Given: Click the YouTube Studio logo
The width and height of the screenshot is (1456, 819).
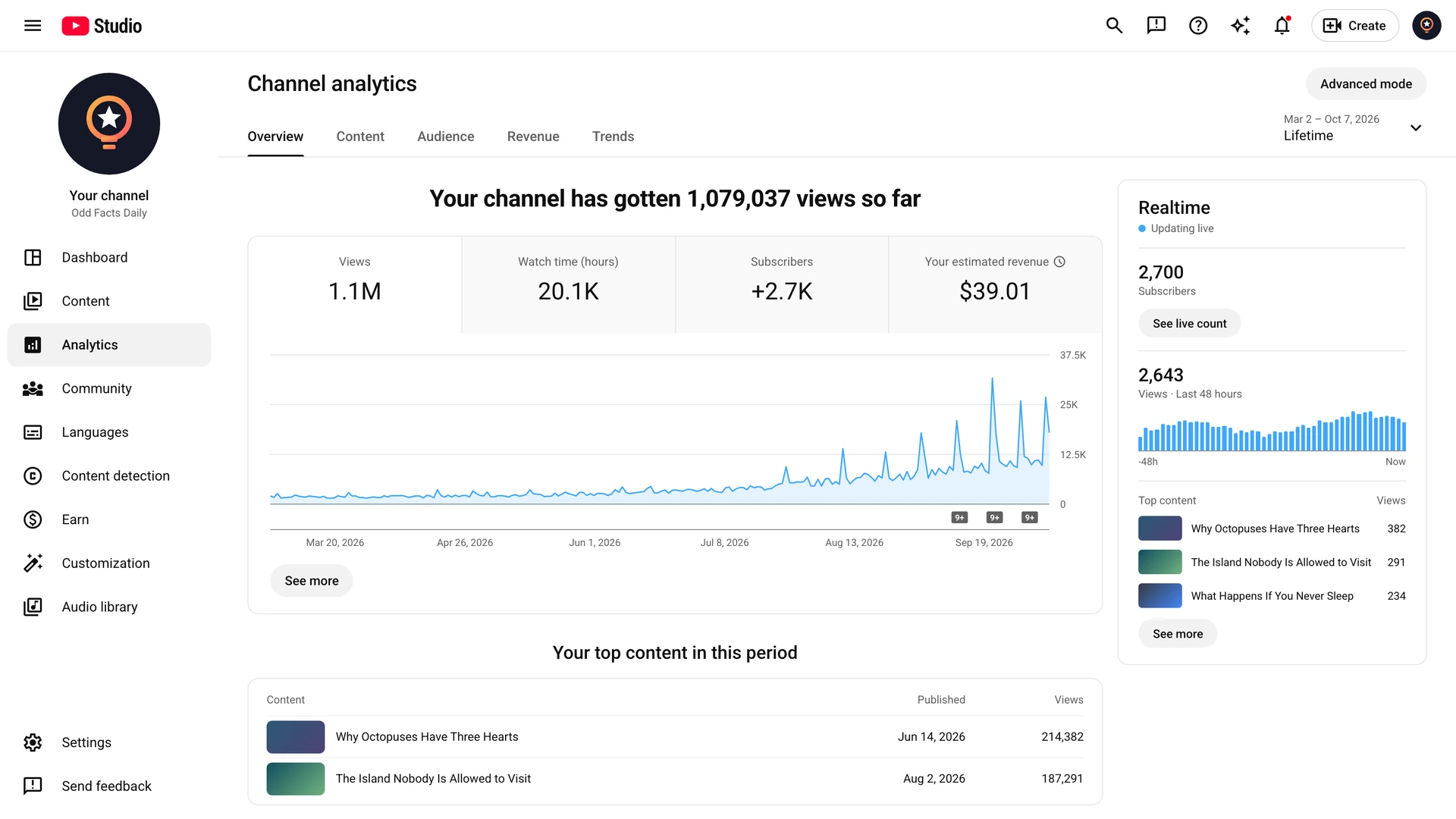Looking at the screenshot, I should pos(102,26).
